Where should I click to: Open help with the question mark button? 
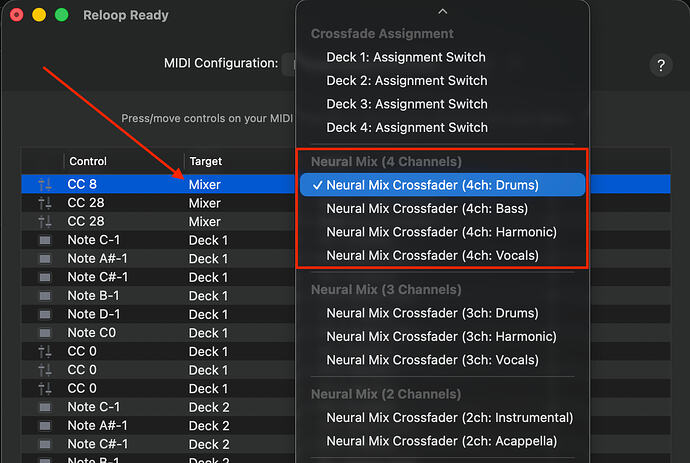[x=661, y=66]
